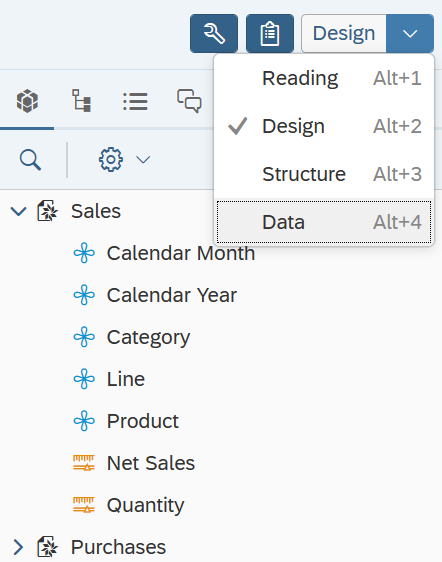Open the list view tab icon

click(x=135, y=101)
